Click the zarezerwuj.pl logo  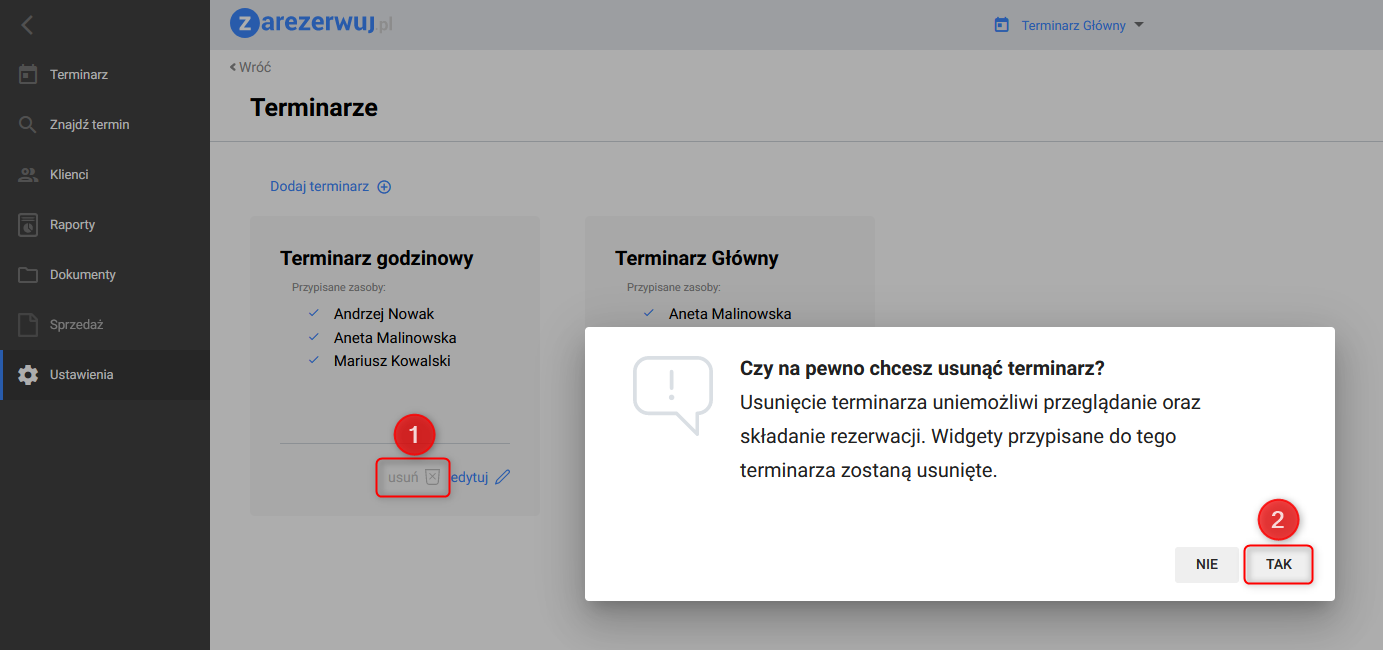pos(311,24)
